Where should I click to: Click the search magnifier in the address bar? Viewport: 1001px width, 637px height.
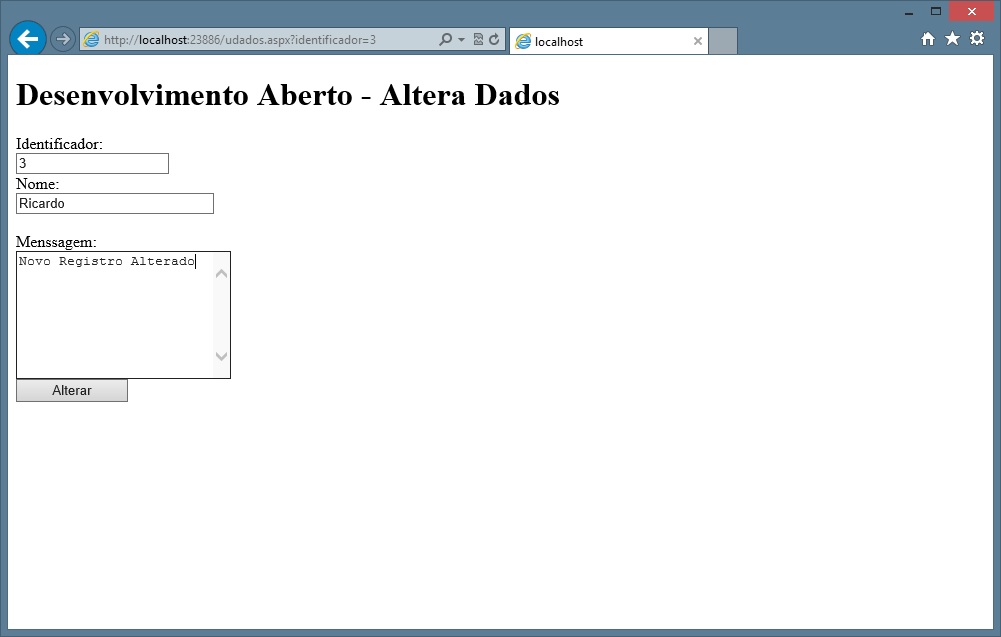pos(445,40)
